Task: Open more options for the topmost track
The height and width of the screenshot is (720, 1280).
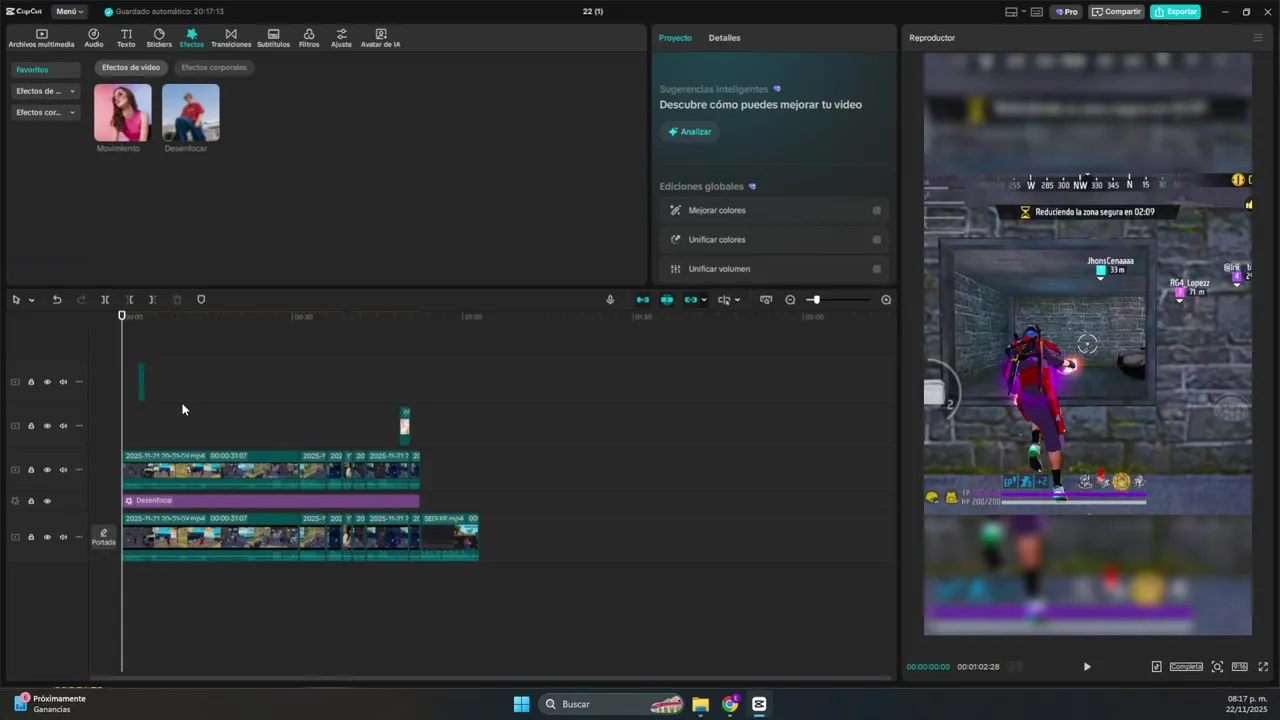Action: click(x=79, y=382)
